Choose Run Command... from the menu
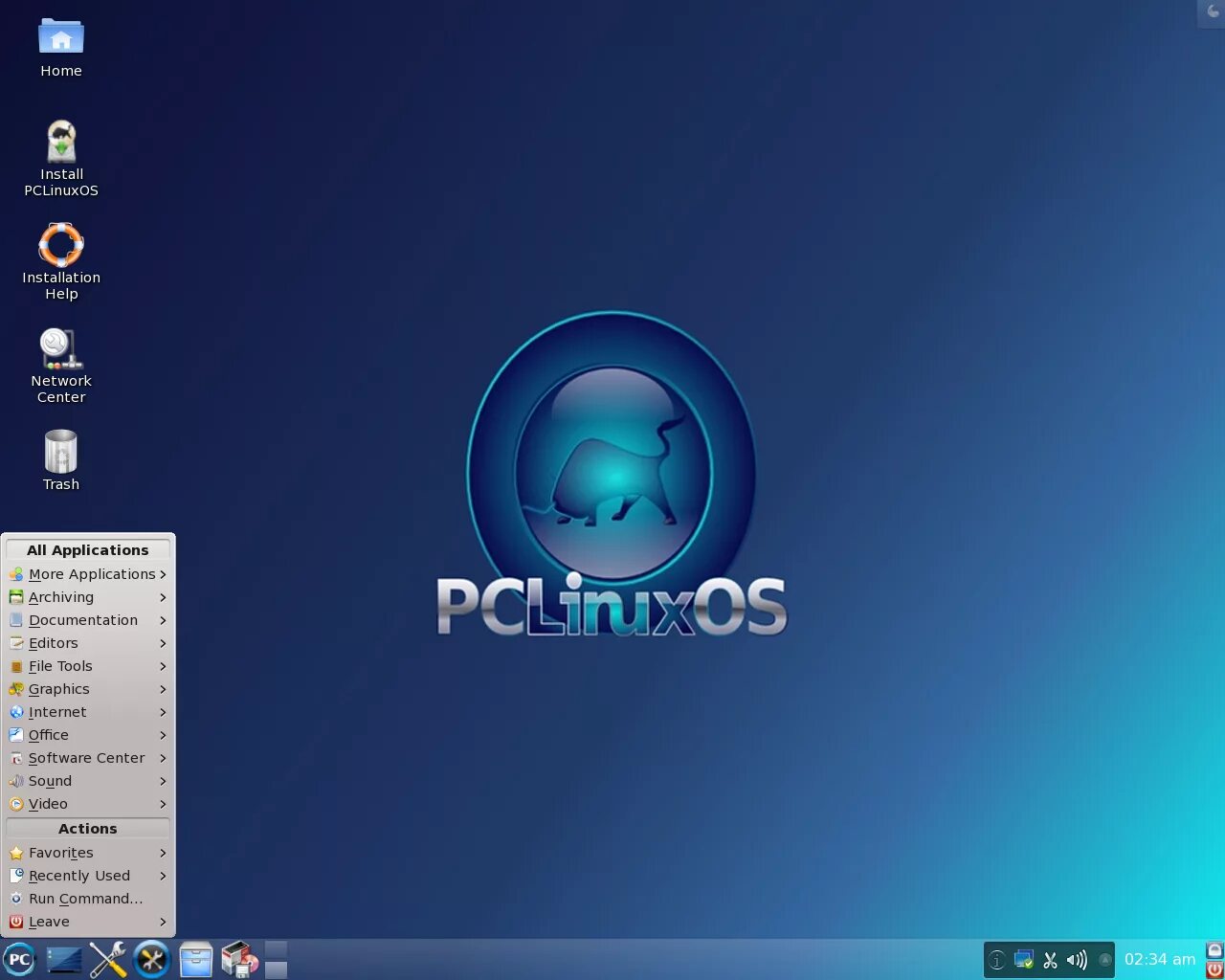 pyautogui.click(x=88, y=899)
